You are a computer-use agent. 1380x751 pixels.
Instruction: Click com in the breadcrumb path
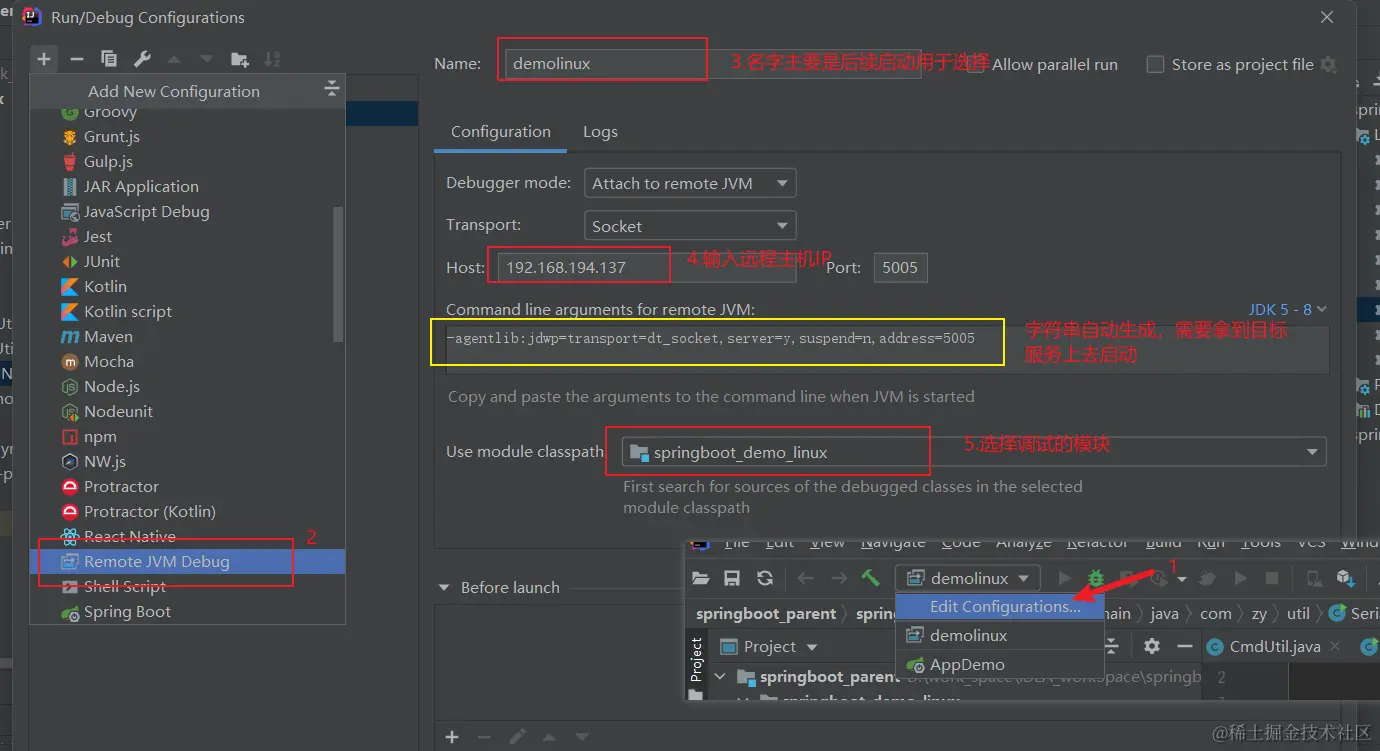click(1215, 613)
